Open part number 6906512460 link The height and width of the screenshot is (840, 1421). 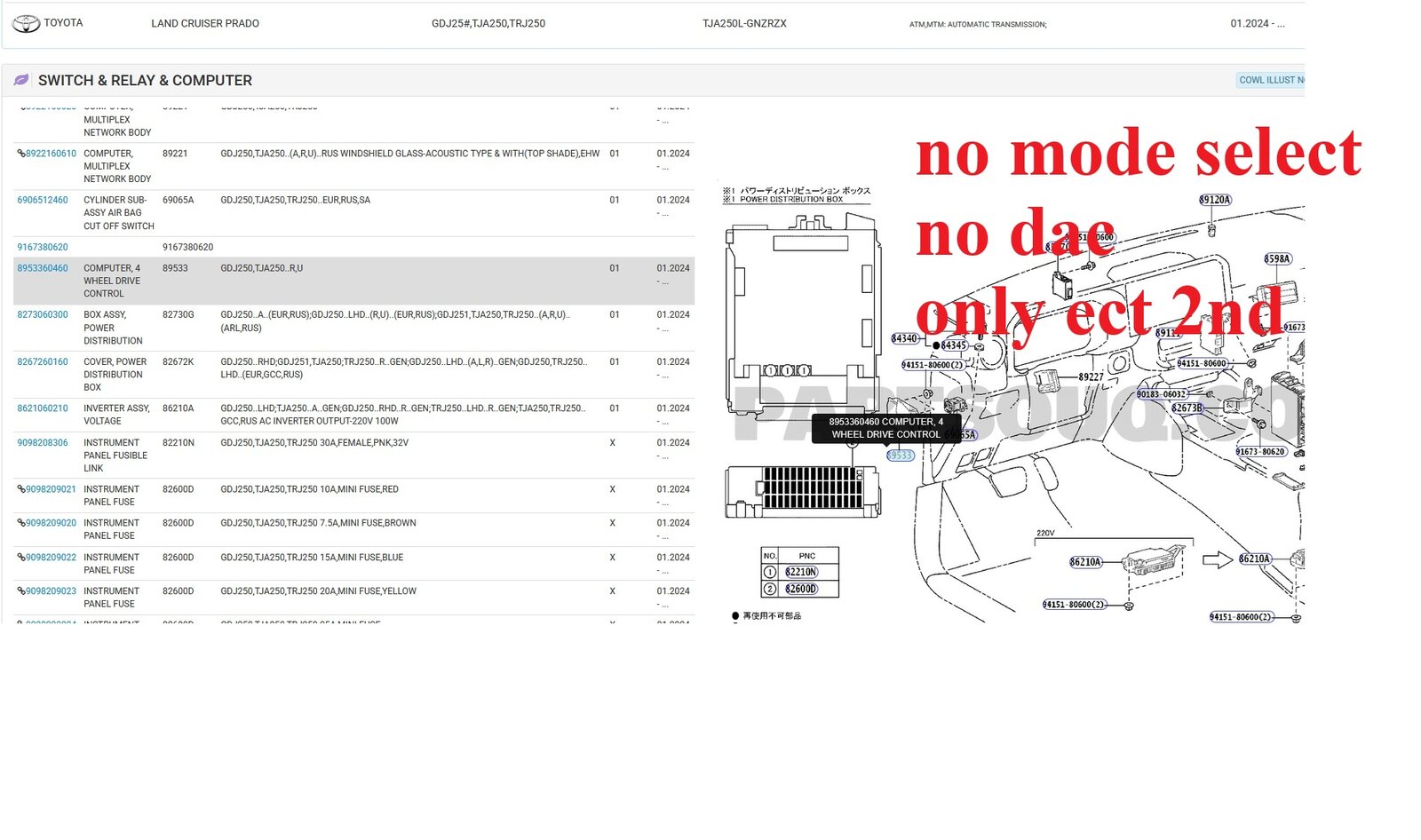pos(43,200)
